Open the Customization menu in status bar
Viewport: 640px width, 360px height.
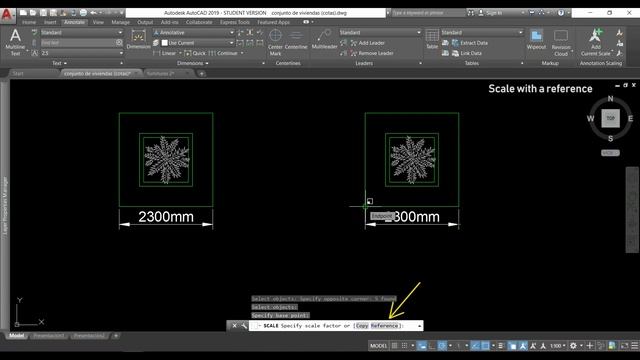[x=635, y=345]
